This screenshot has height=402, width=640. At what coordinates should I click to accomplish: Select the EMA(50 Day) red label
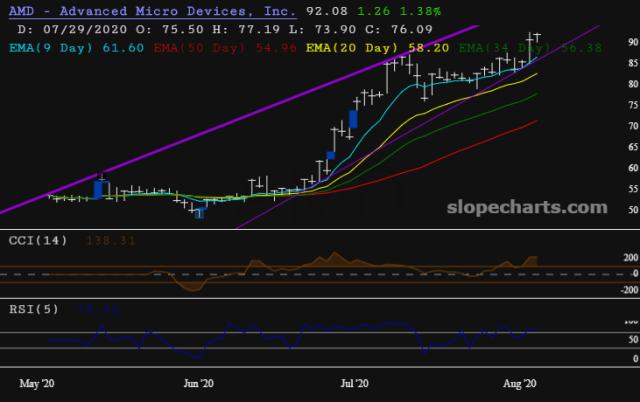[225, 48]
